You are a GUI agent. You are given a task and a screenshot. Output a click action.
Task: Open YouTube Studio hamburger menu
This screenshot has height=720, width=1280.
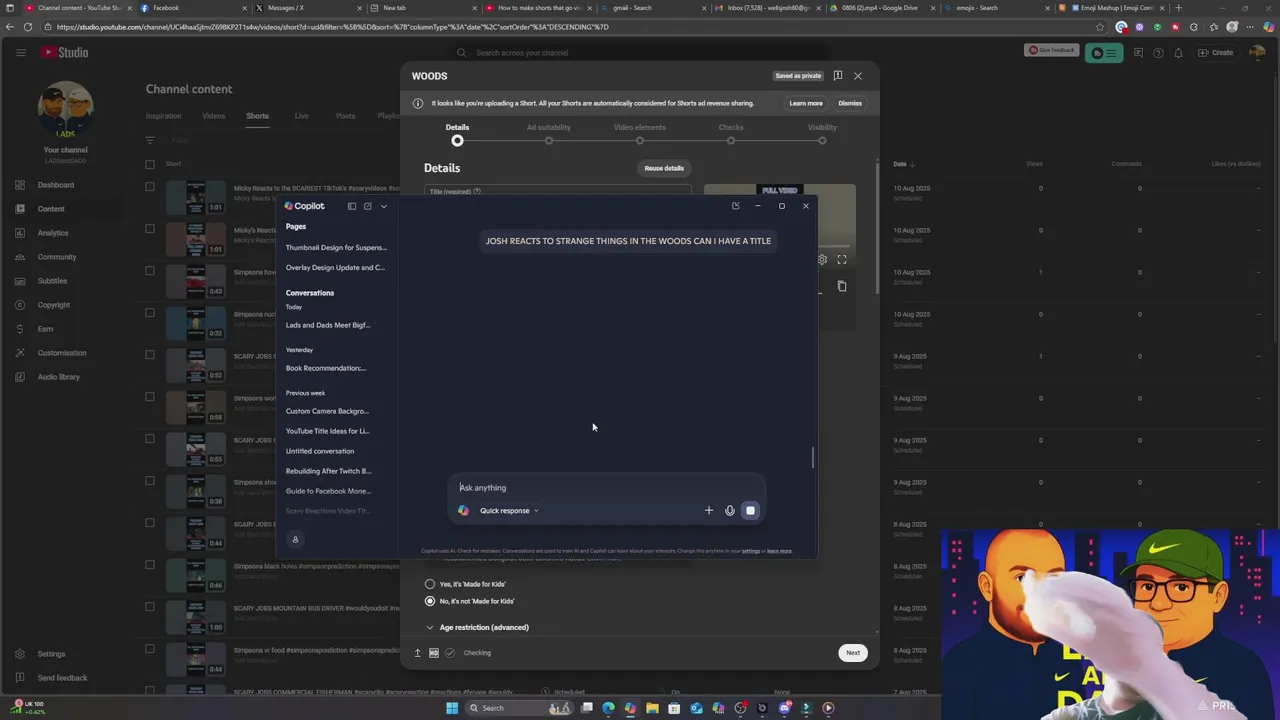(20, 52)
